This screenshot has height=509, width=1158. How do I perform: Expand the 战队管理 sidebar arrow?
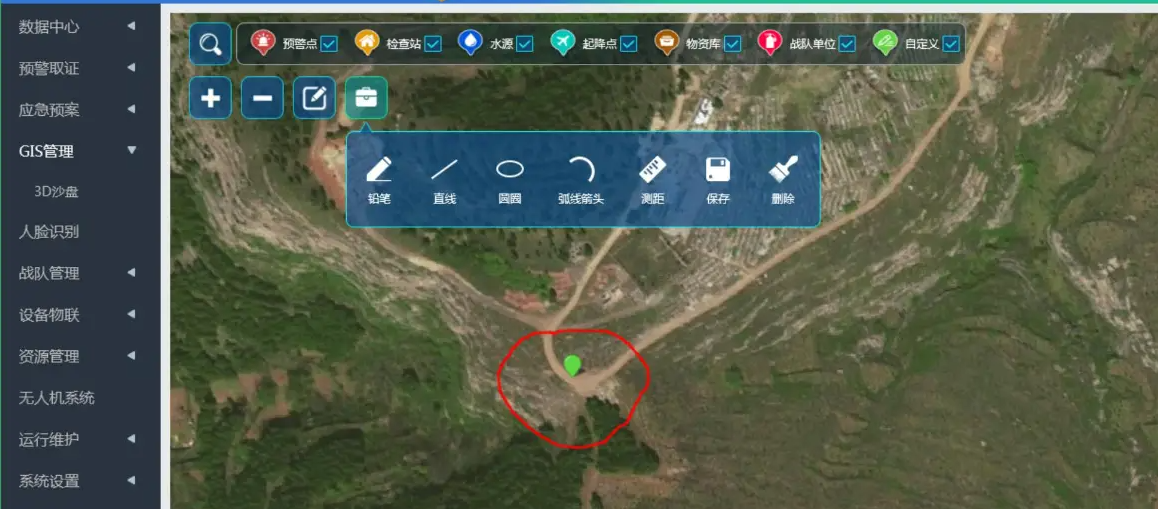(131, 273)
